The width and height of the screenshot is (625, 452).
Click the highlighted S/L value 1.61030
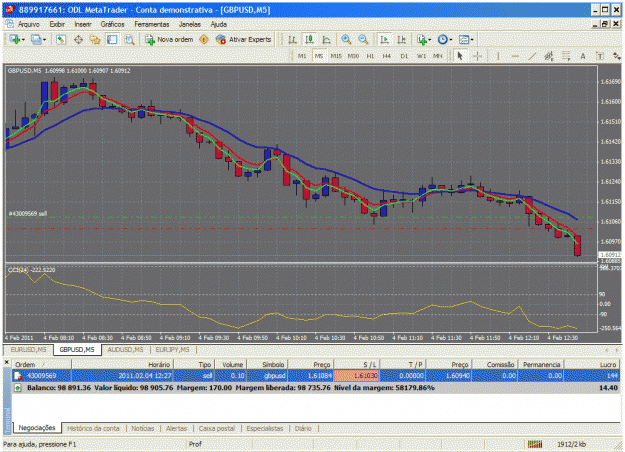click(x=356, y=375)
